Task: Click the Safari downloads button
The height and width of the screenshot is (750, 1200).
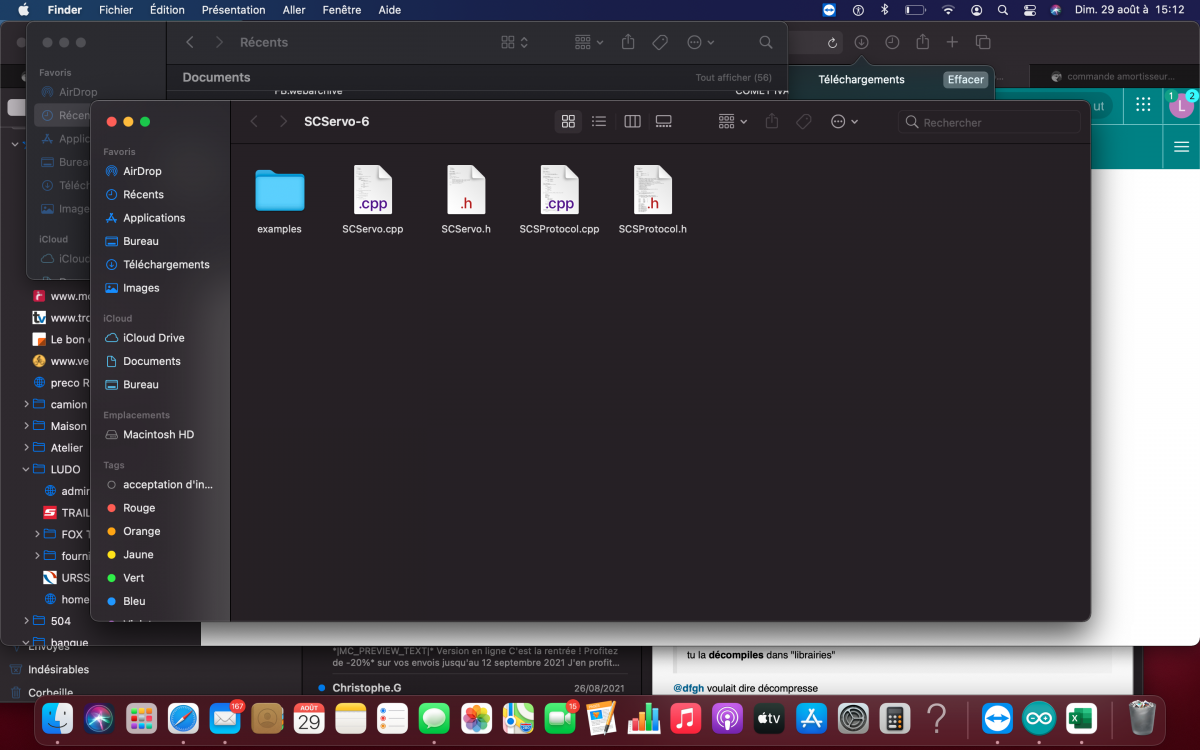Action: tap(862, 43)
